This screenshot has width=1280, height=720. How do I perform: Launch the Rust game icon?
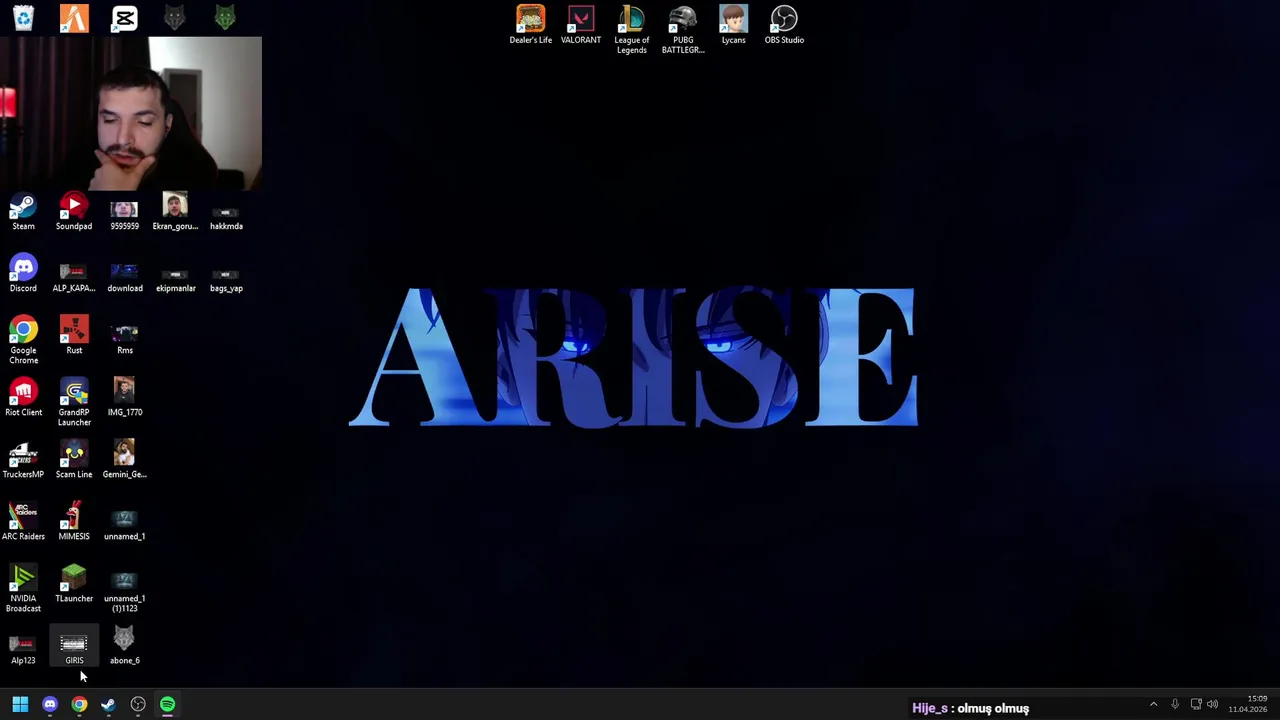pos(74,336)
